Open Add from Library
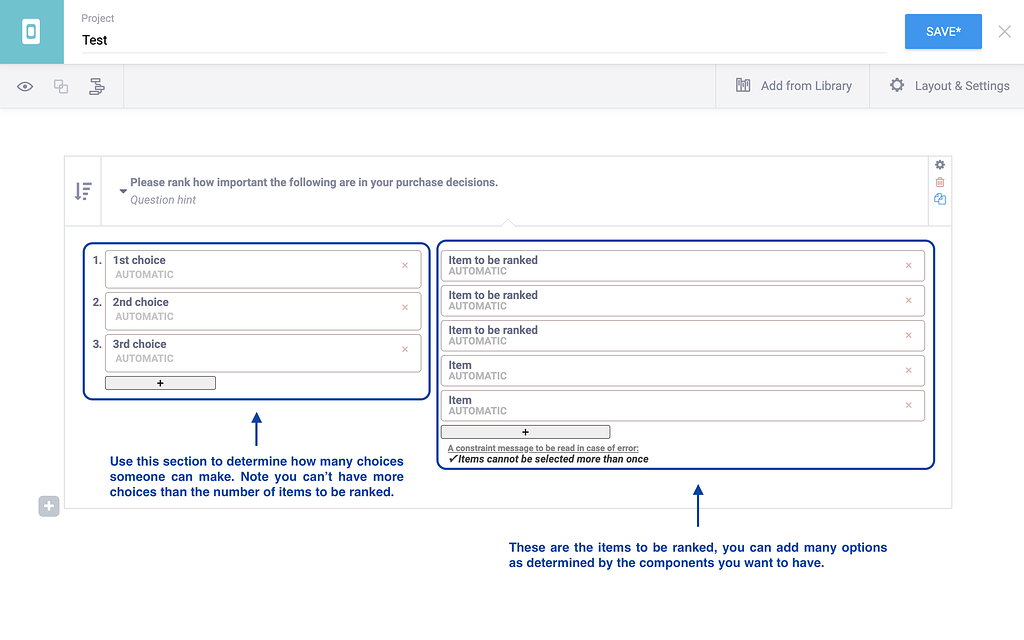This screenshot has height=640, width=1024. click(793, 86)
